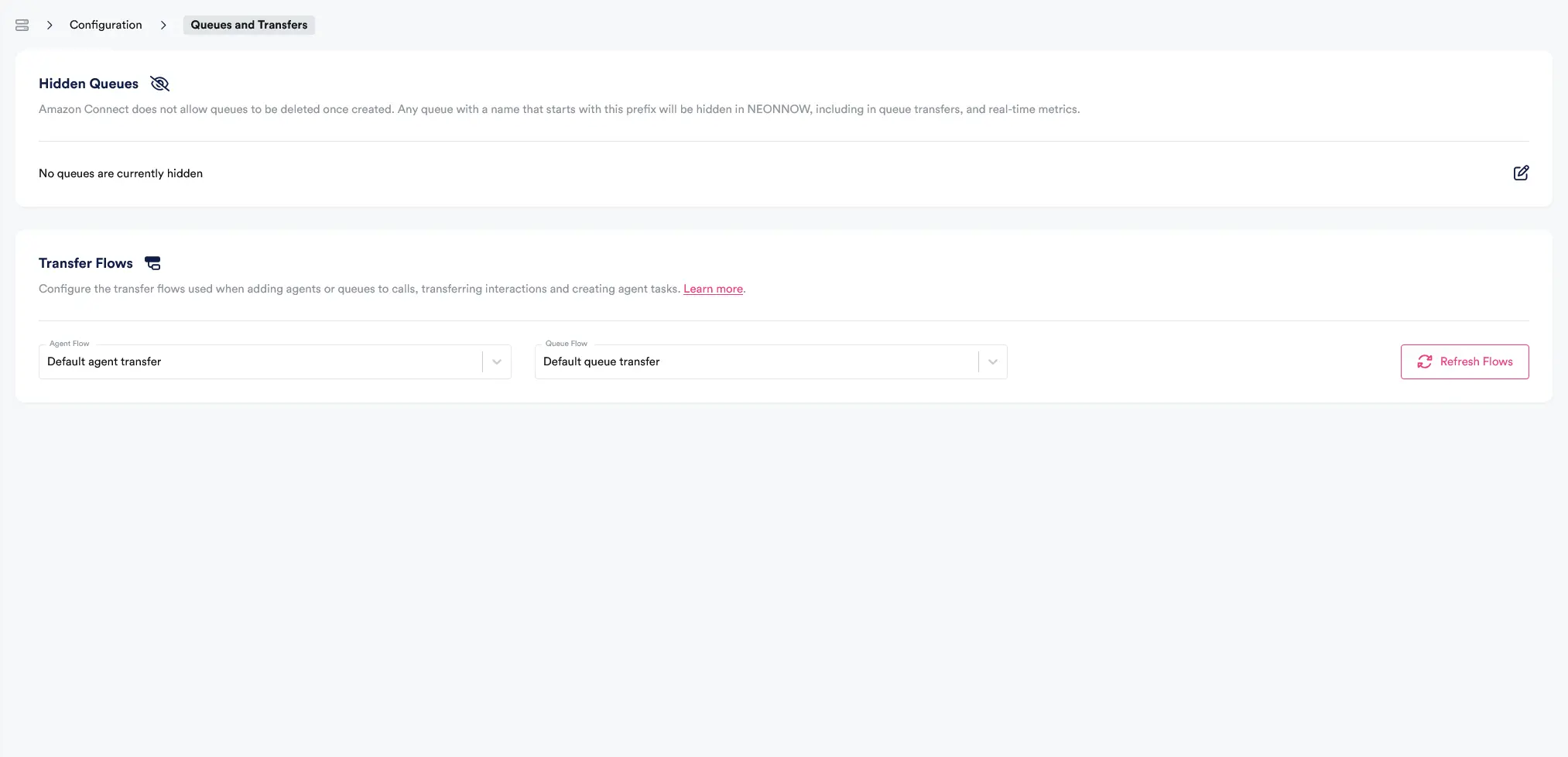Viewport: 1568px width, 757px height.
Task: Click the "No queues are currently hidden" text
Action: (x=121, y=173)
